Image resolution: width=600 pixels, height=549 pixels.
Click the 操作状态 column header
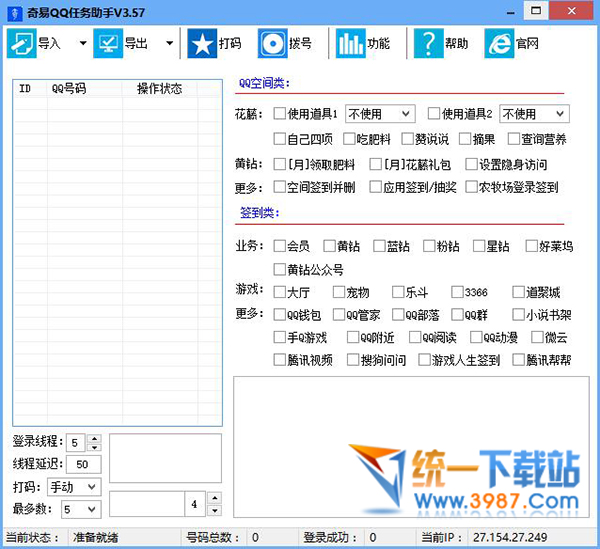point(160,89)
